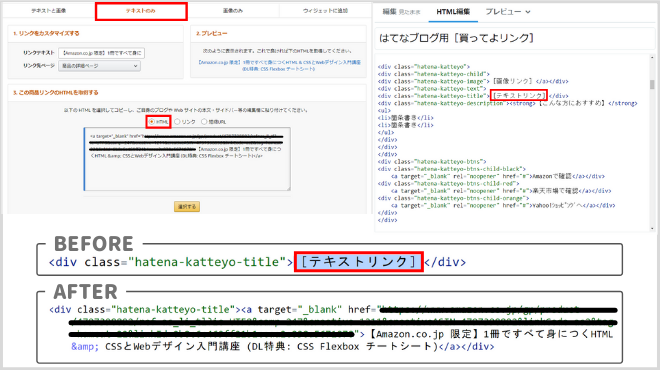Grab the HTML editor vertical scrollbar thumb
This screenshot has height=370, width=660.
652,84
